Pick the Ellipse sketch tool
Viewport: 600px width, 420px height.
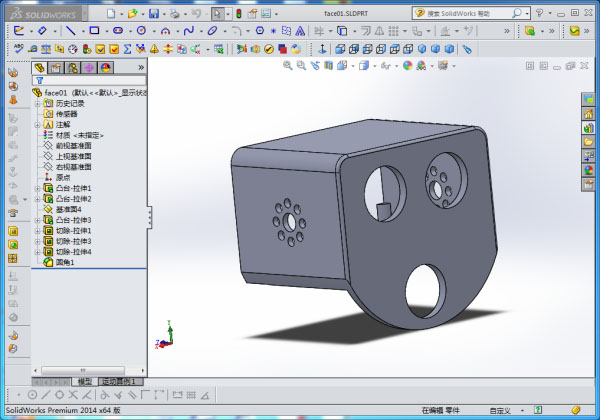pyautogui.click(x=212, y=31)
